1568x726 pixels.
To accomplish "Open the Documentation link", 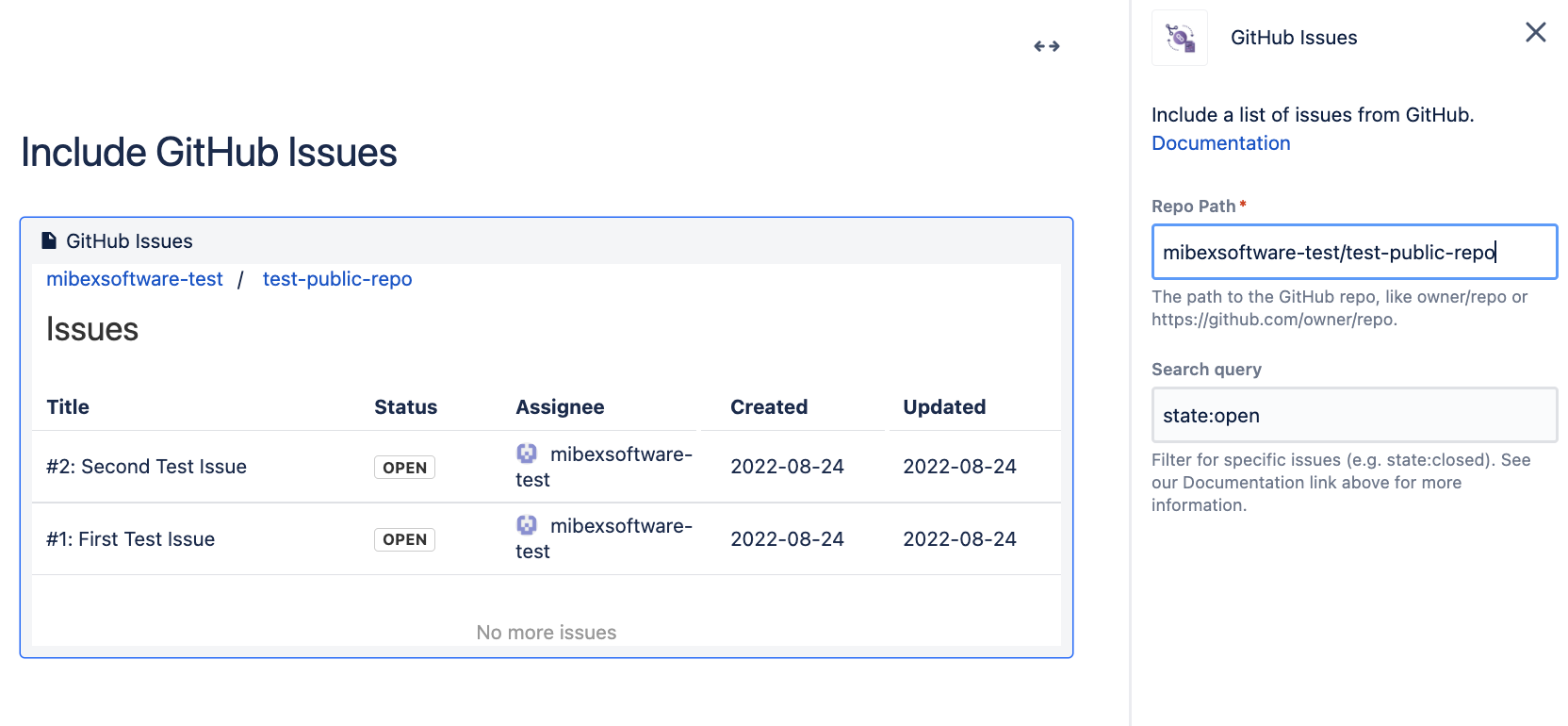I will click(x=1220, y=143).
